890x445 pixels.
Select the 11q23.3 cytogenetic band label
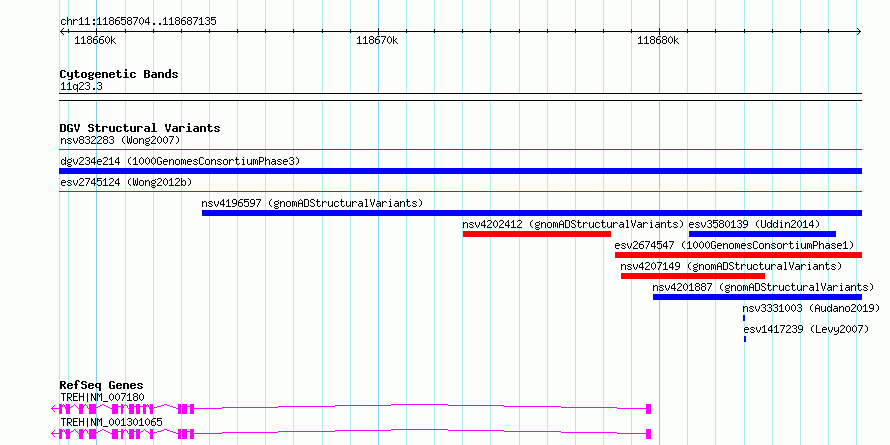(x=81, y=87)
